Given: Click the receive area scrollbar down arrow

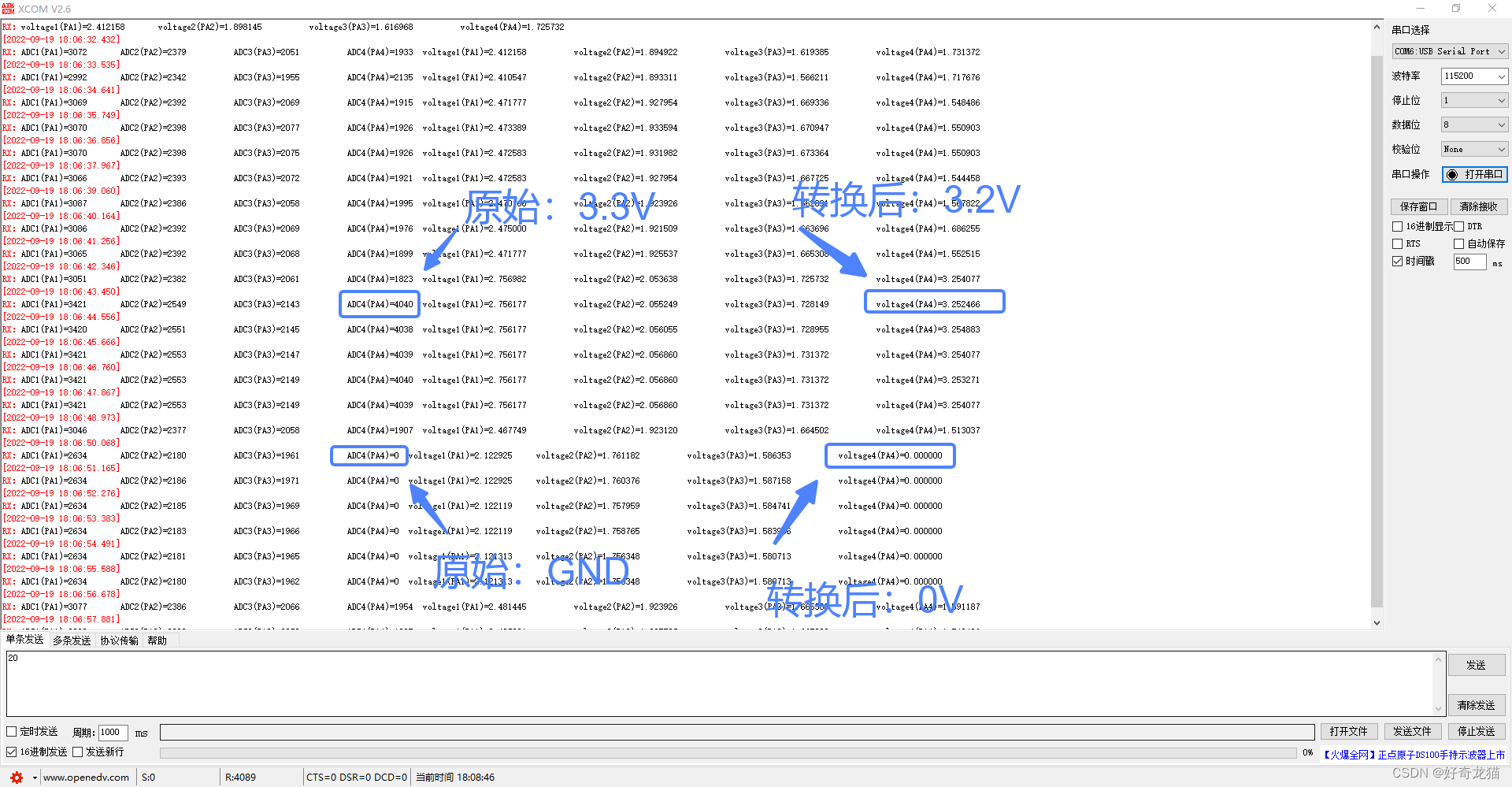Looking at the screenshot, I should pos(1377,622).
